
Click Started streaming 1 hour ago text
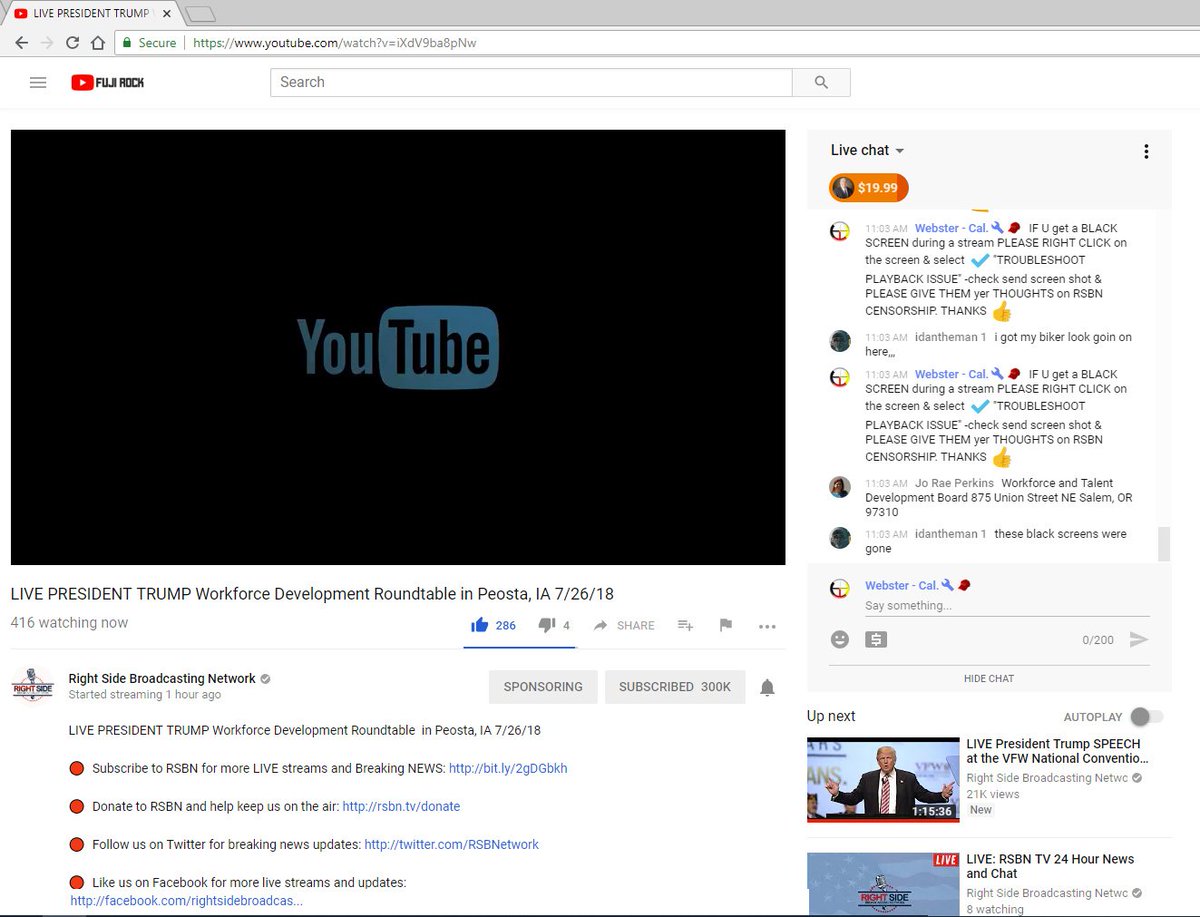pos(145,694)
